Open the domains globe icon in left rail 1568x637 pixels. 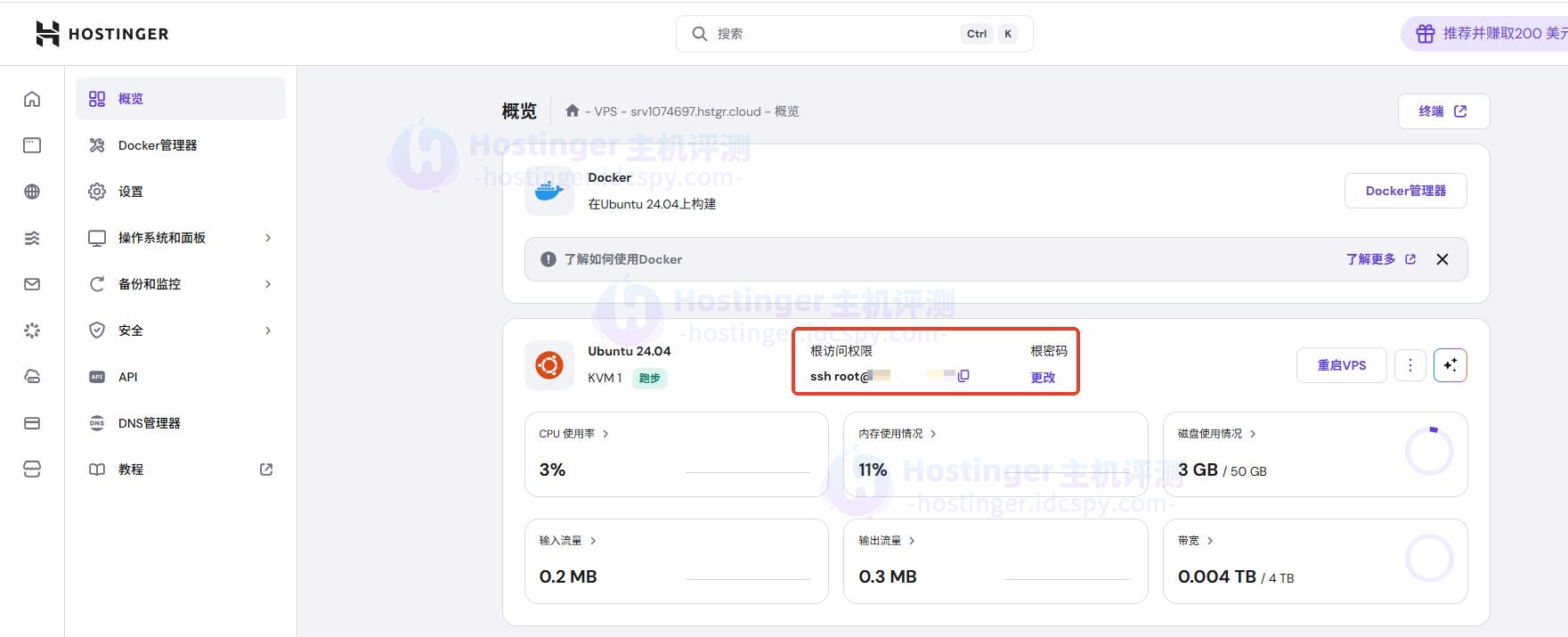(x=32, y=192)
